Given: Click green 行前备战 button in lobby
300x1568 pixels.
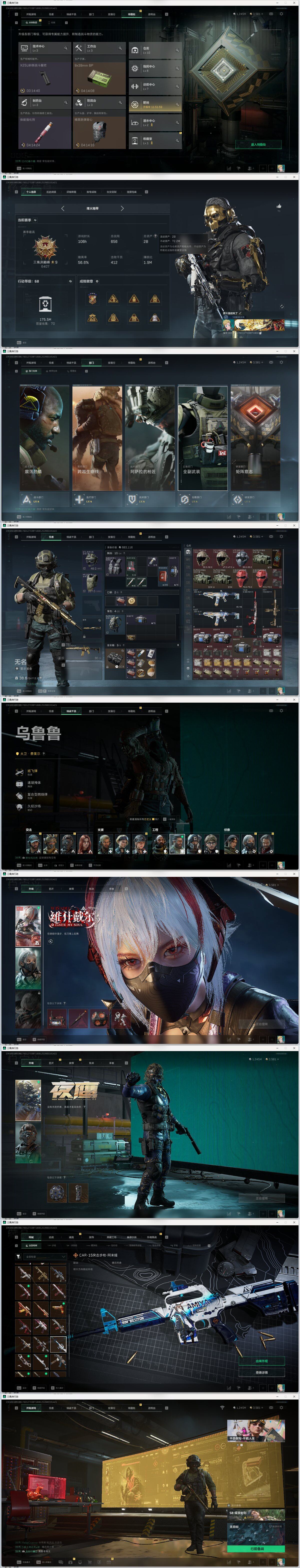Looking at the screenshot, I should pos(257,1549).
